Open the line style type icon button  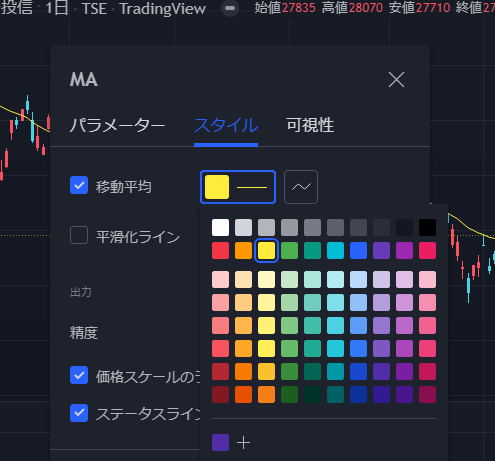pos(301,187)
